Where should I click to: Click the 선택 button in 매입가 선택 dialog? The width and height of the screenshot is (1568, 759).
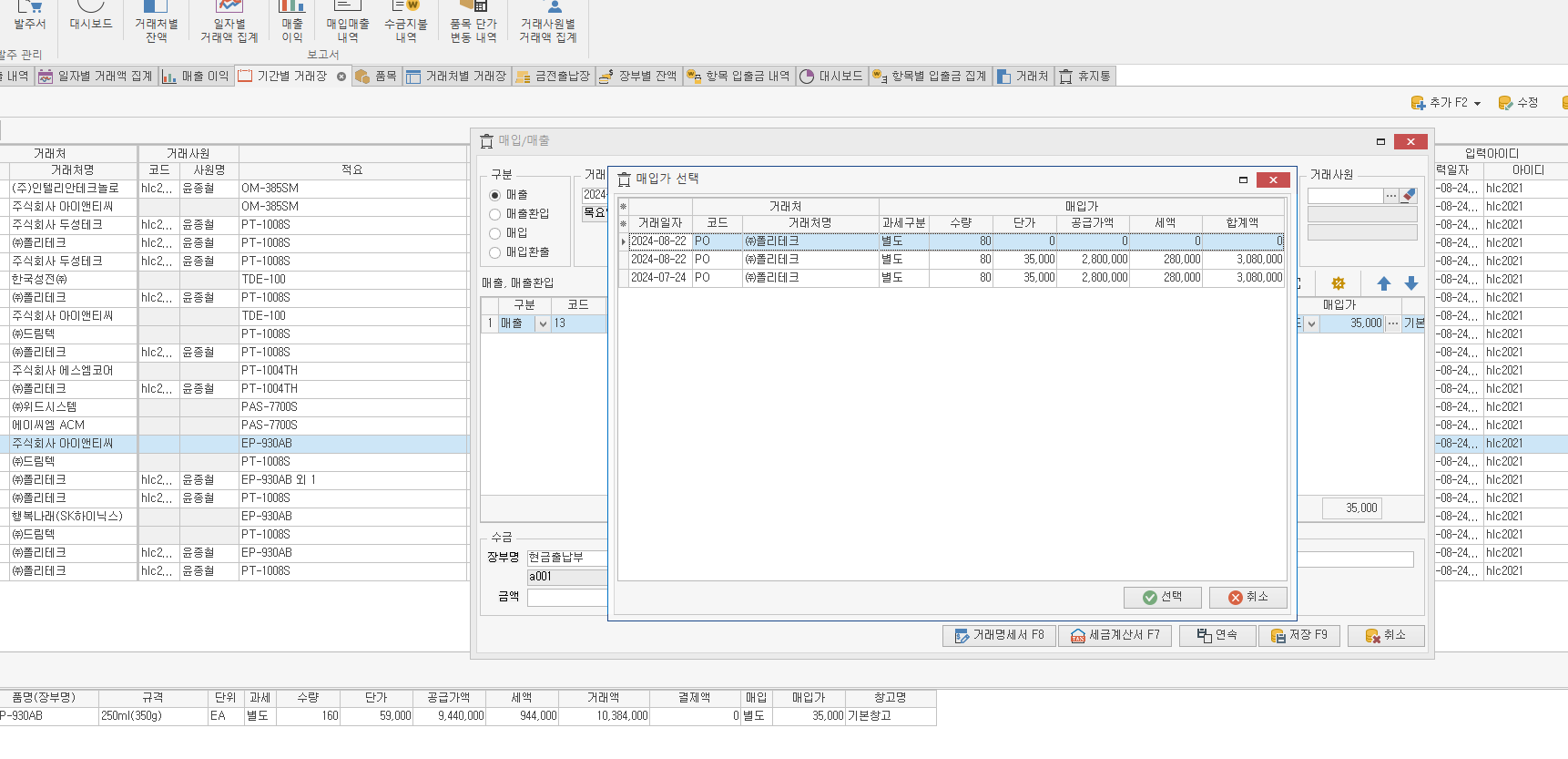(1162, 597)
